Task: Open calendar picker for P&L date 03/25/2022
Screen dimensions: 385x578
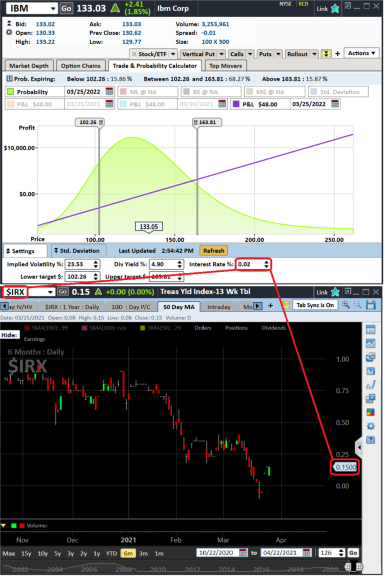Action: (334, 104)
